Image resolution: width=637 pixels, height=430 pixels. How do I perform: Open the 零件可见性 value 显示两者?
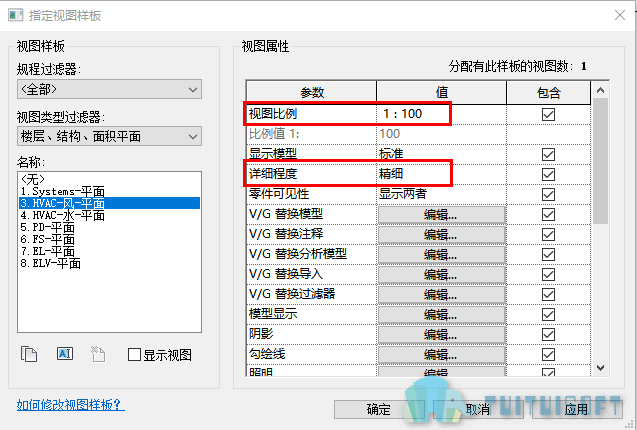coord(441,194)
